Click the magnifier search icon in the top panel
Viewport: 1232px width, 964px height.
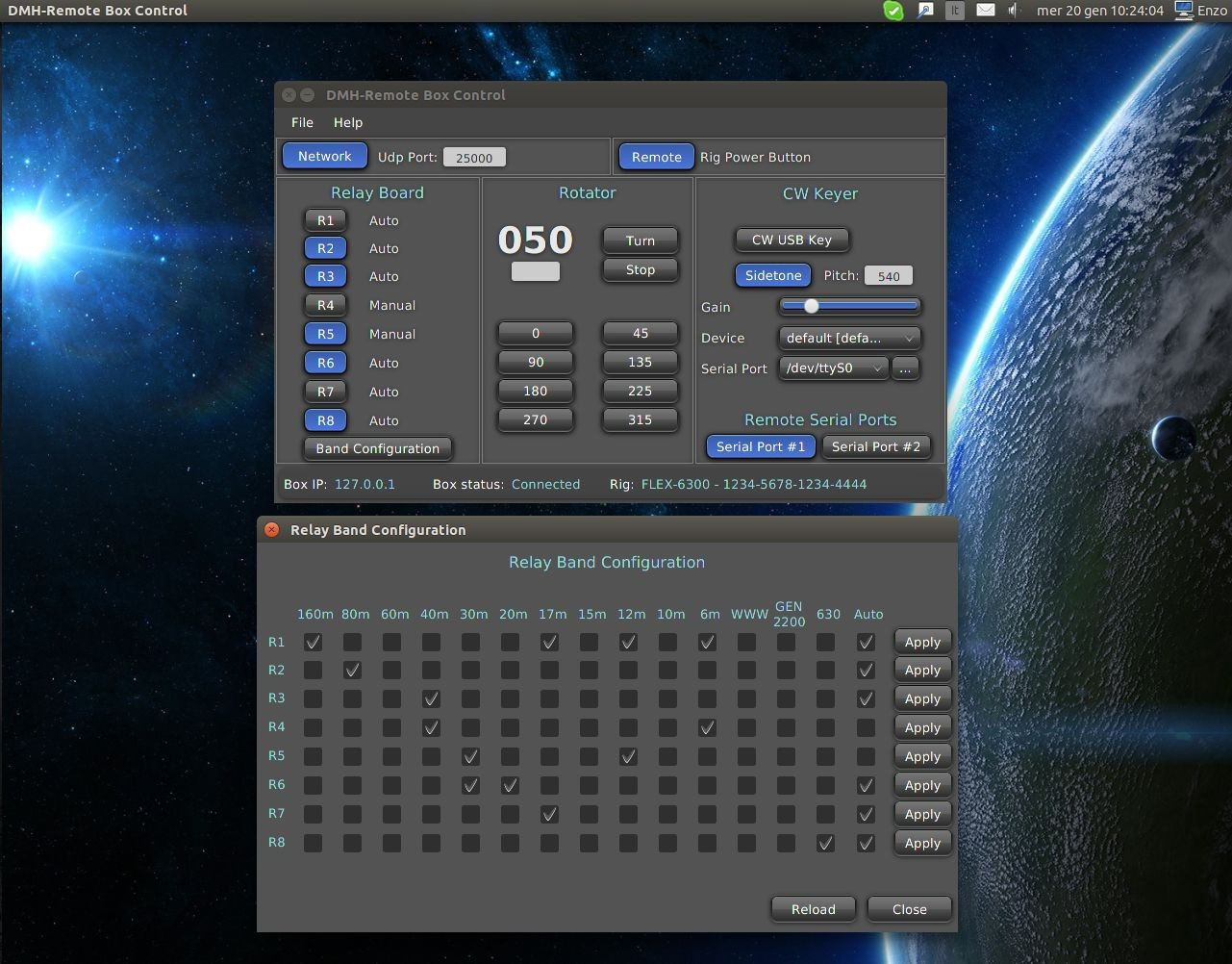[x=923, y=10]
